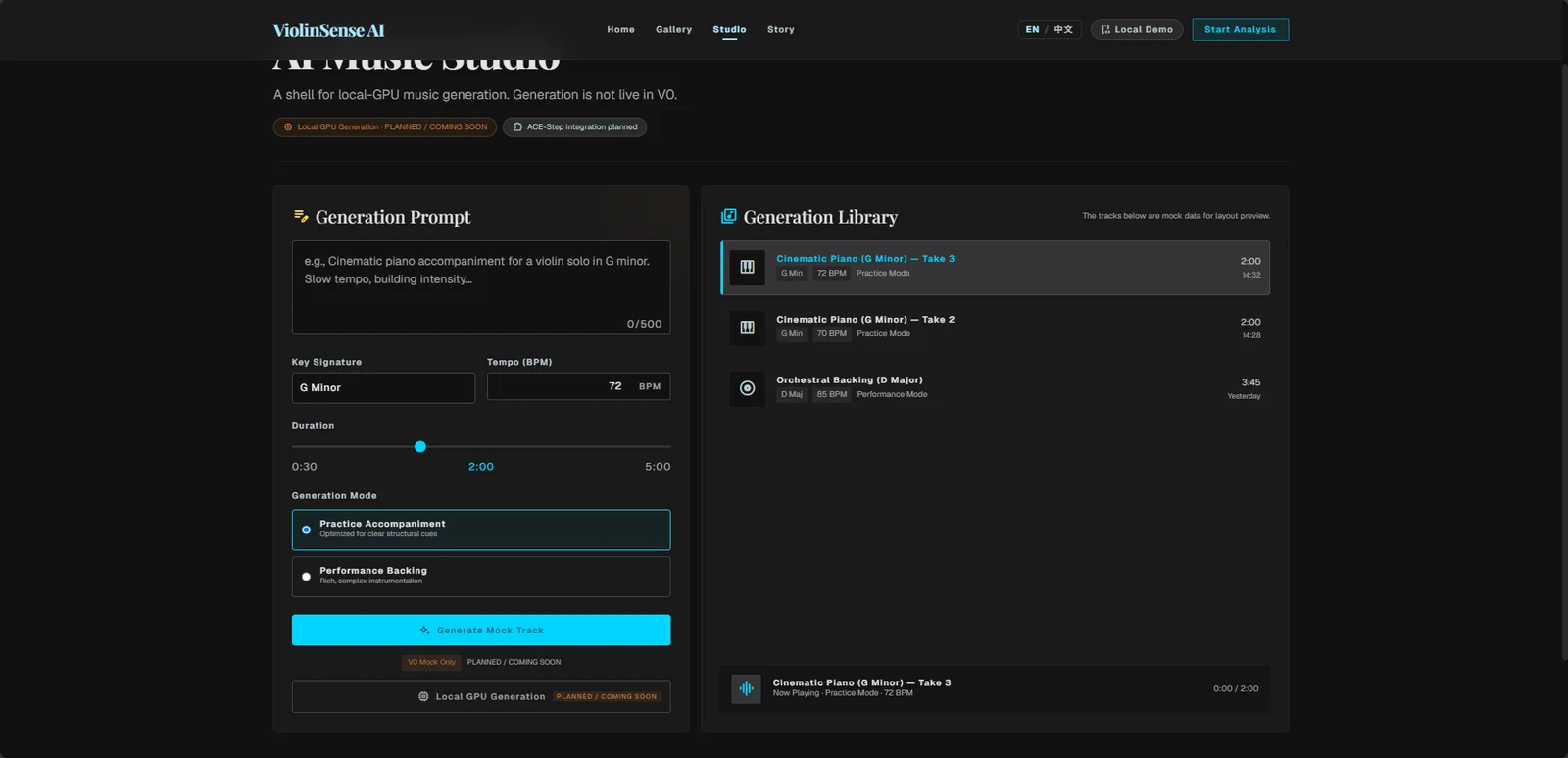This screenshot has width=1568, height=758.
Task: Click the Generation Prompt pencil-list icon
Action: pos(301,216)
